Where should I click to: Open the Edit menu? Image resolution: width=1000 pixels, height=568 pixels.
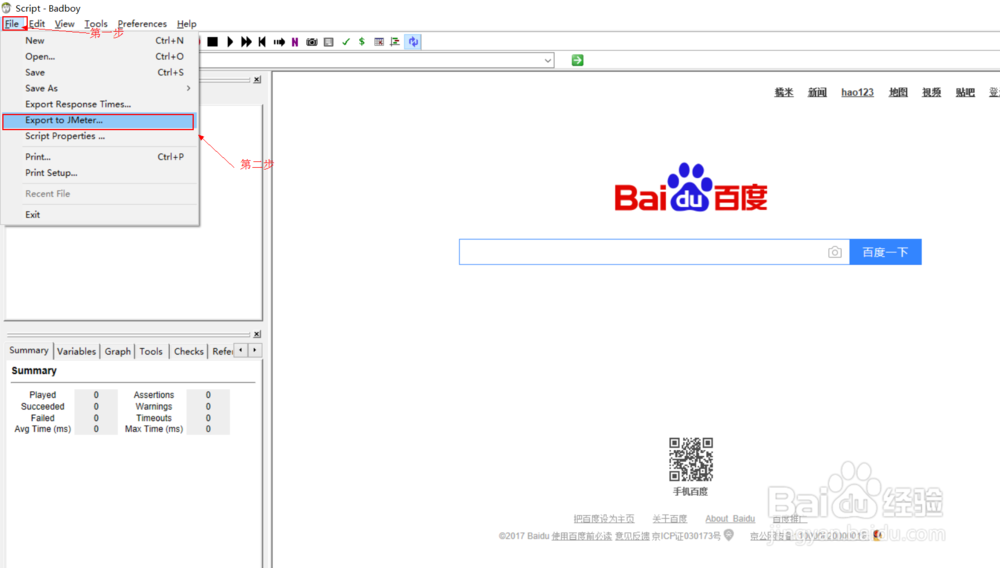pos(37,24)
